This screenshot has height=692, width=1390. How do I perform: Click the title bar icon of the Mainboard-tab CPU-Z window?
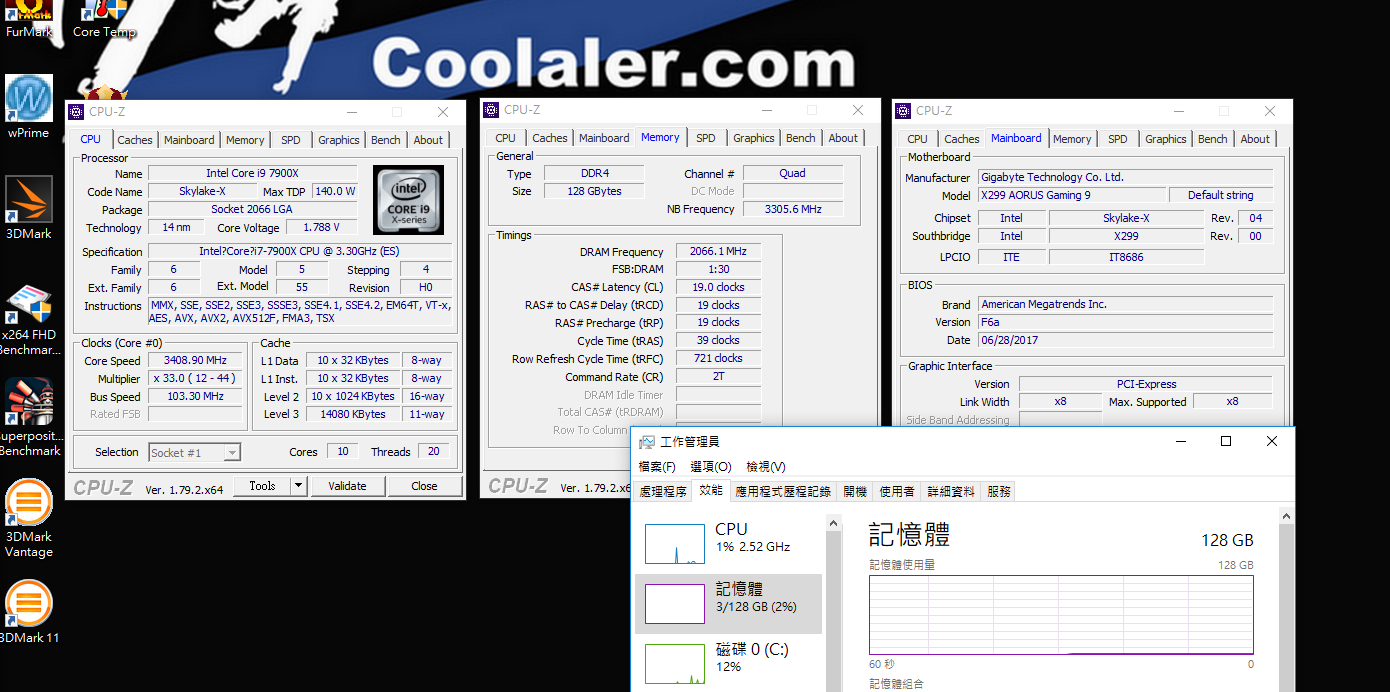click(x=903, y=111)
